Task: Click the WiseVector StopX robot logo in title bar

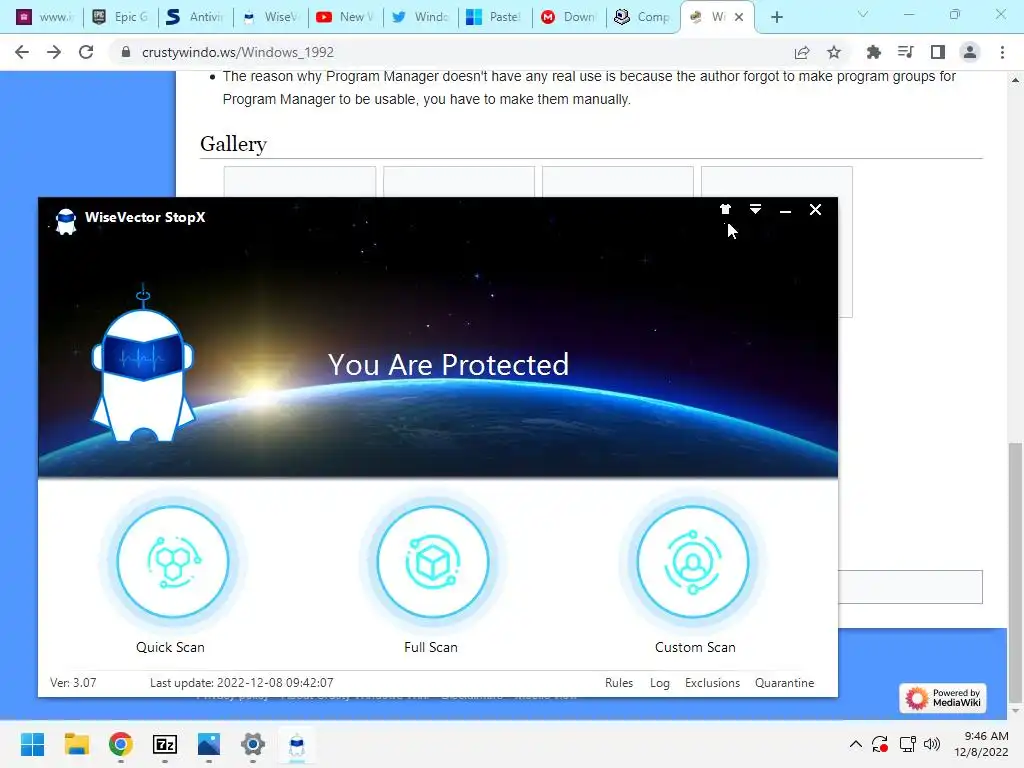Action: click(65, 221)
